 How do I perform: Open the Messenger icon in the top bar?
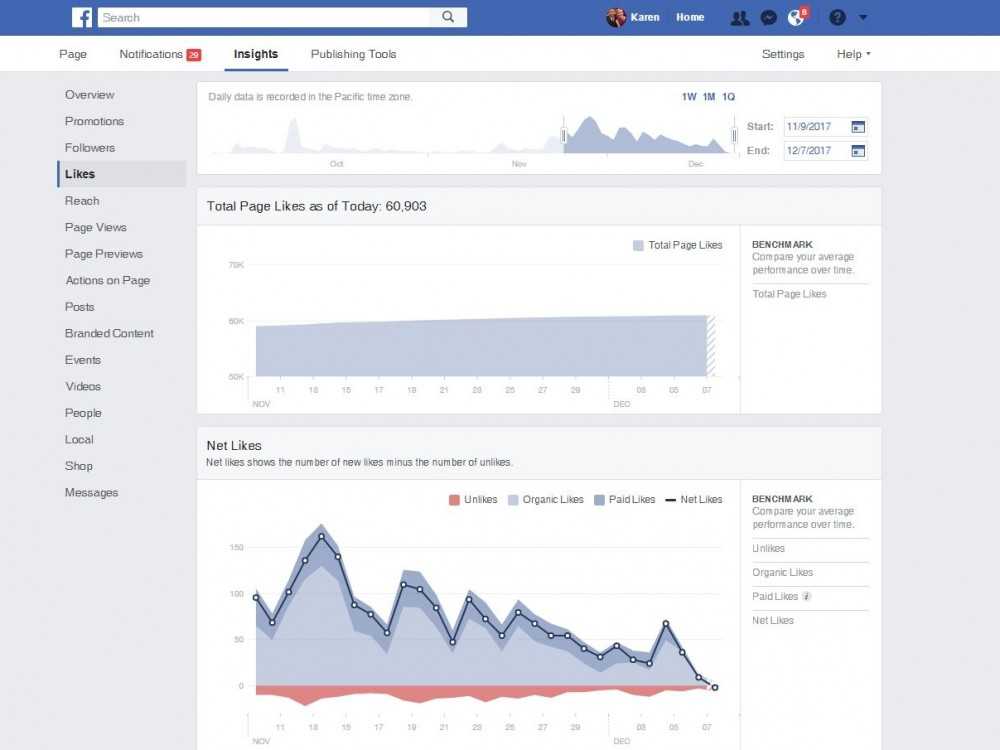(x=768, y=17)
